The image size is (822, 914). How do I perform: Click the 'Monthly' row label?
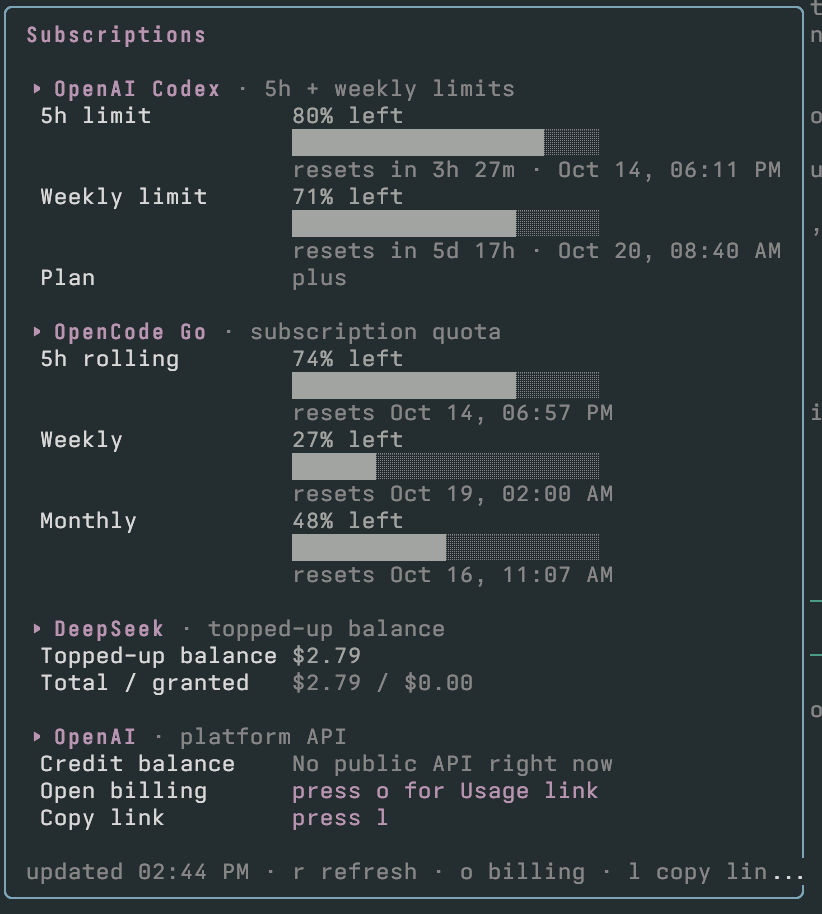89,521
